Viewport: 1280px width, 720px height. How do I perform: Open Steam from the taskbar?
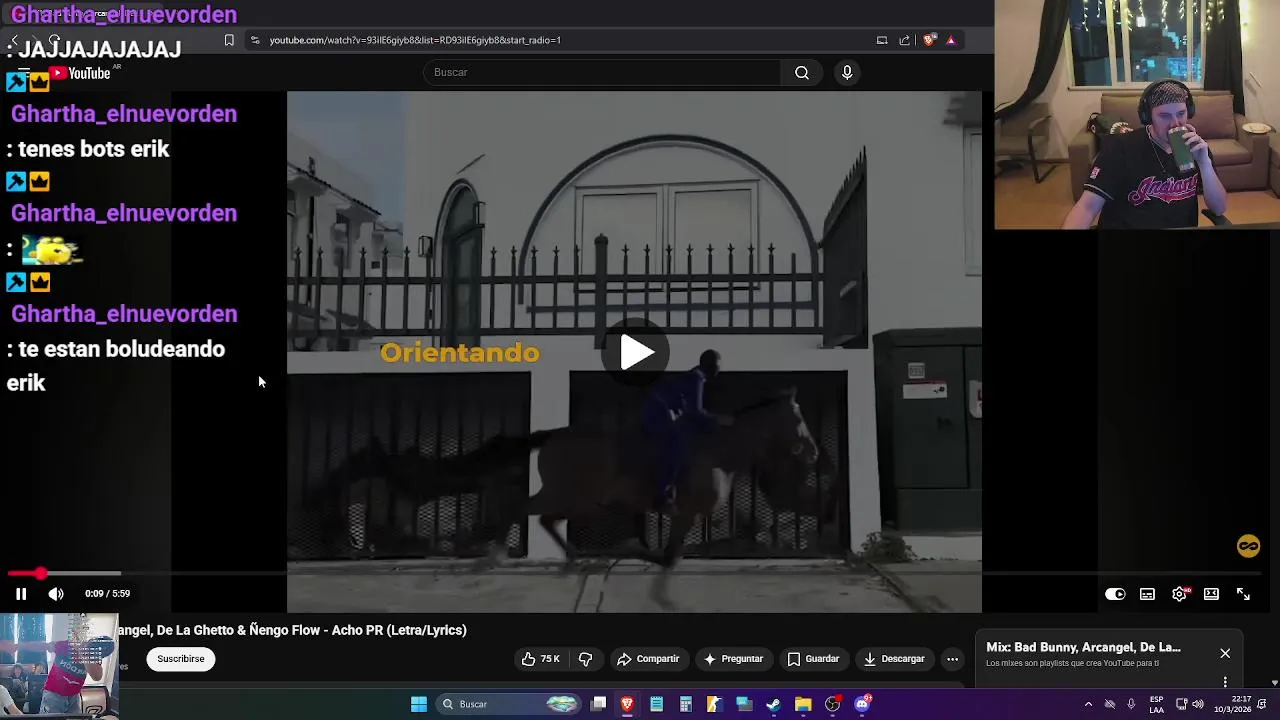(773, 704)
